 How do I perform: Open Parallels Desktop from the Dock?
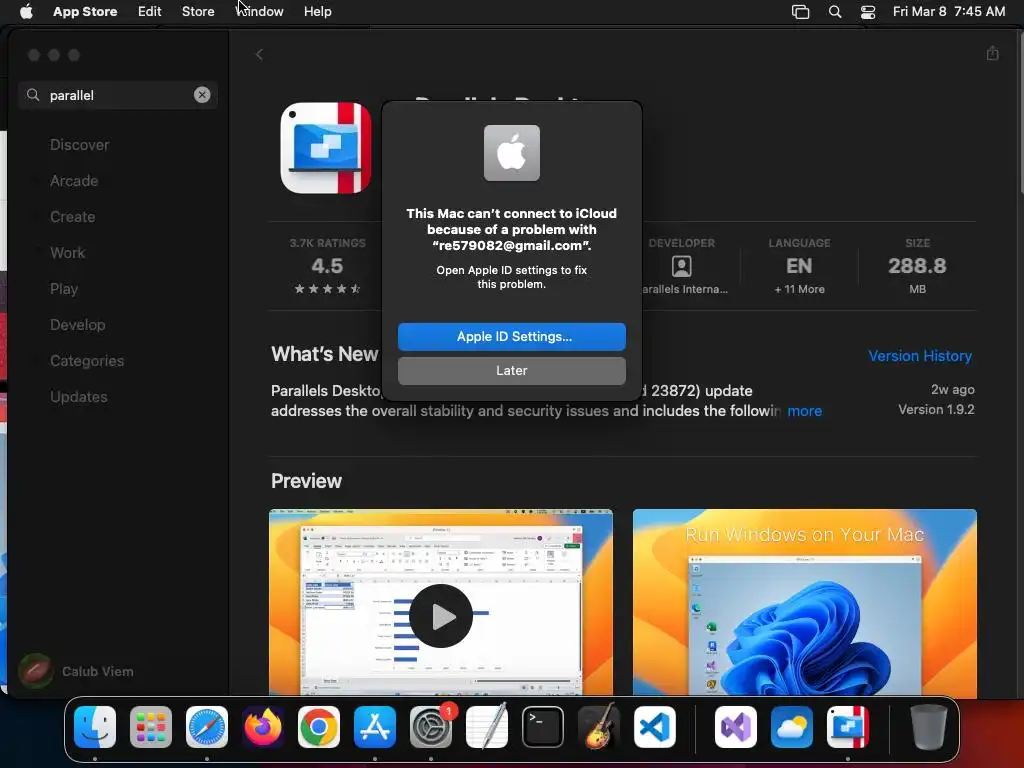click(x=848, y=727)
